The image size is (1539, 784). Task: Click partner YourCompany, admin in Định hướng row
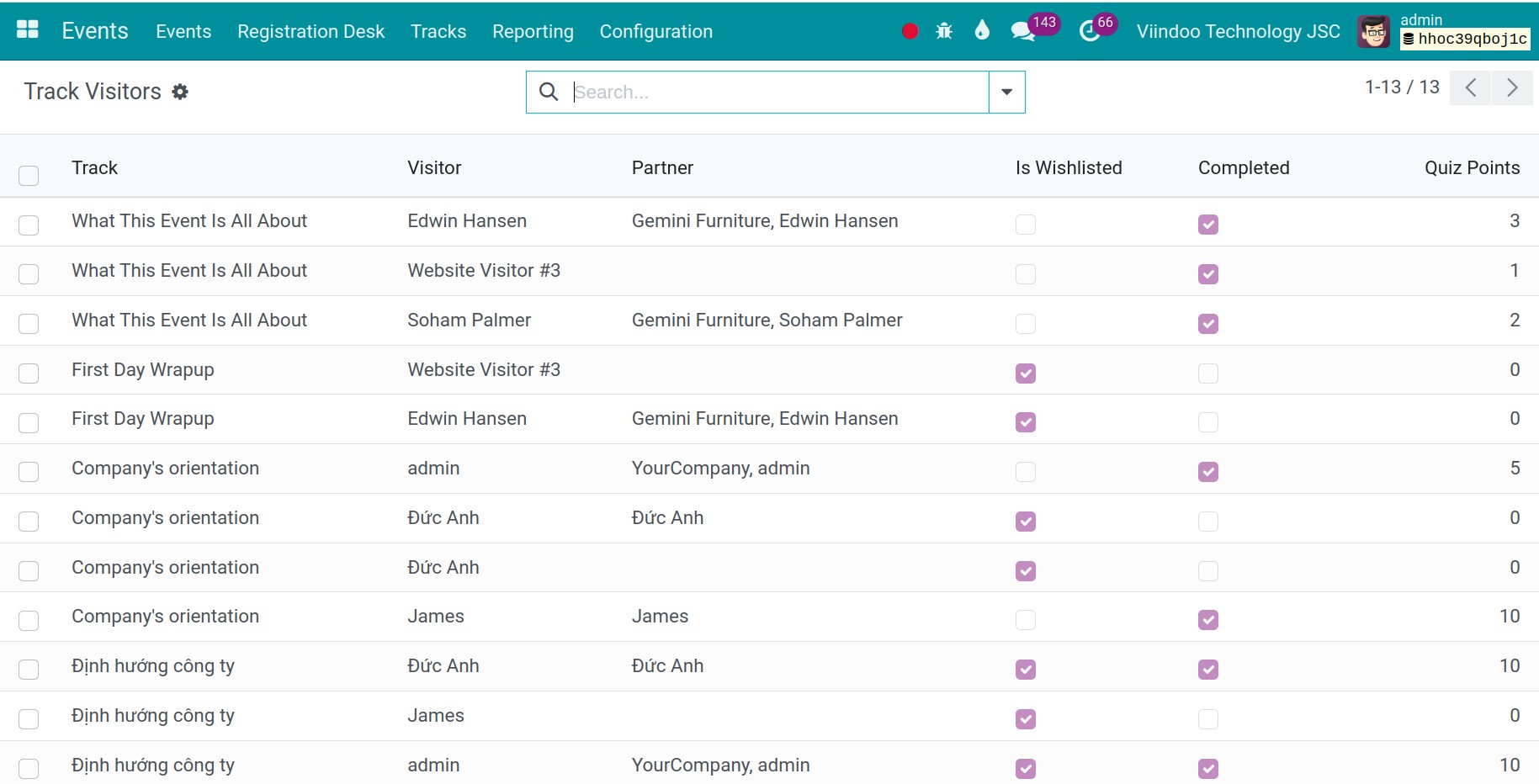pos(720,765)
